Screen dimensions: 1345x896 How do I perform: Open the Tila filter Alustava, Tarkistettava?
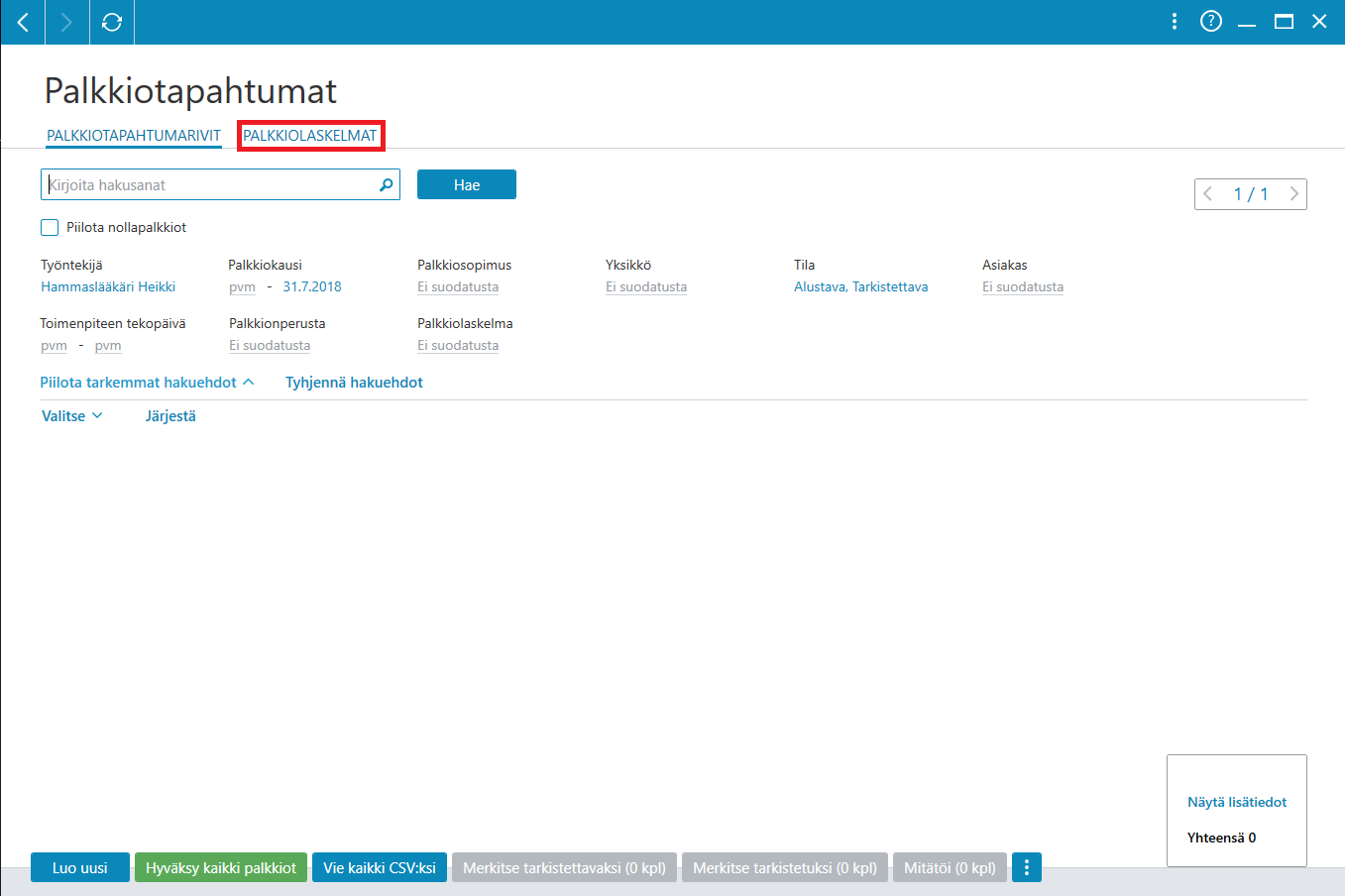pos(861,286)
